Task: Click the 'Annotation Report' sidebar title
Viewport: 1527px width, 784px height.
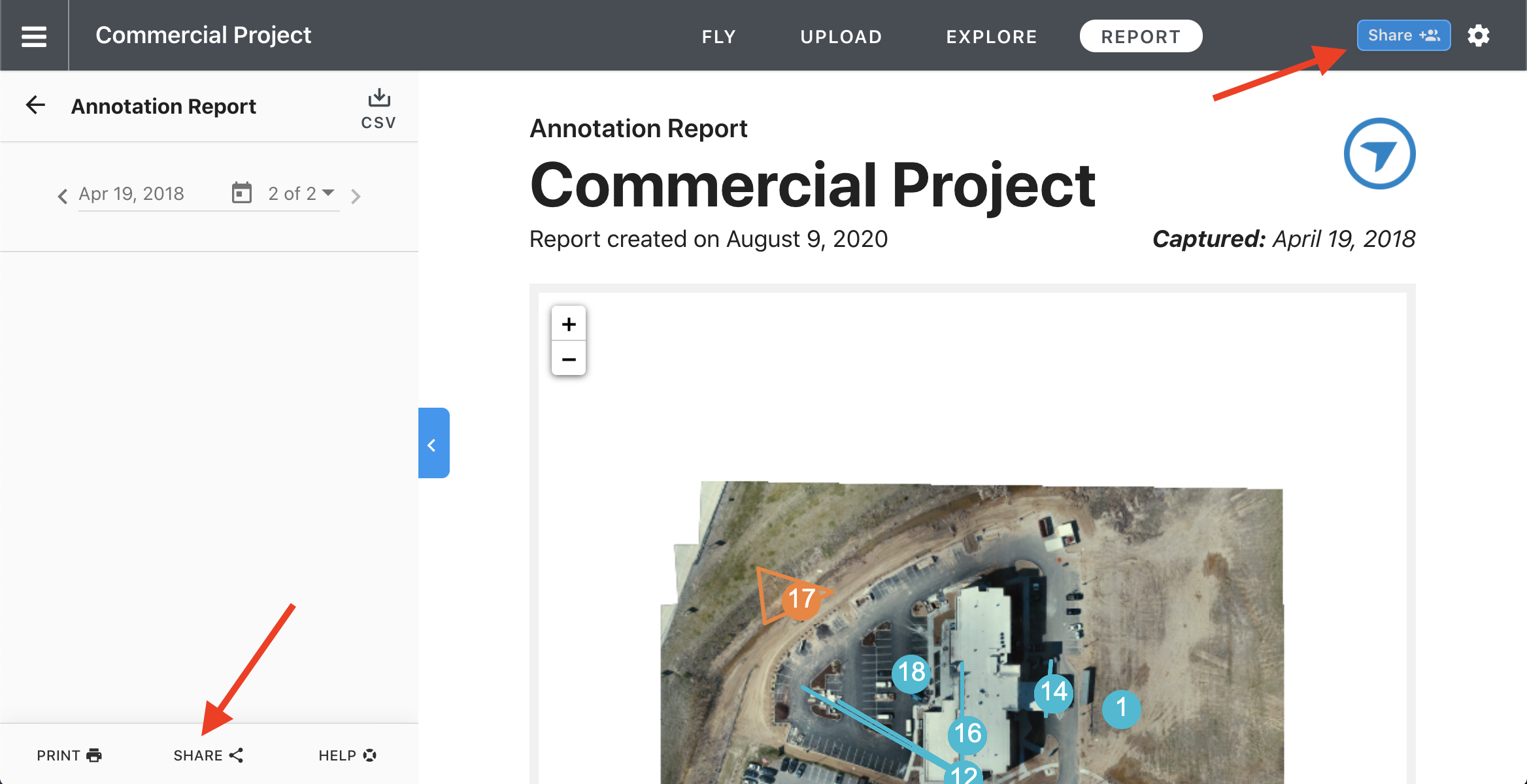Action: pos(163,106)
